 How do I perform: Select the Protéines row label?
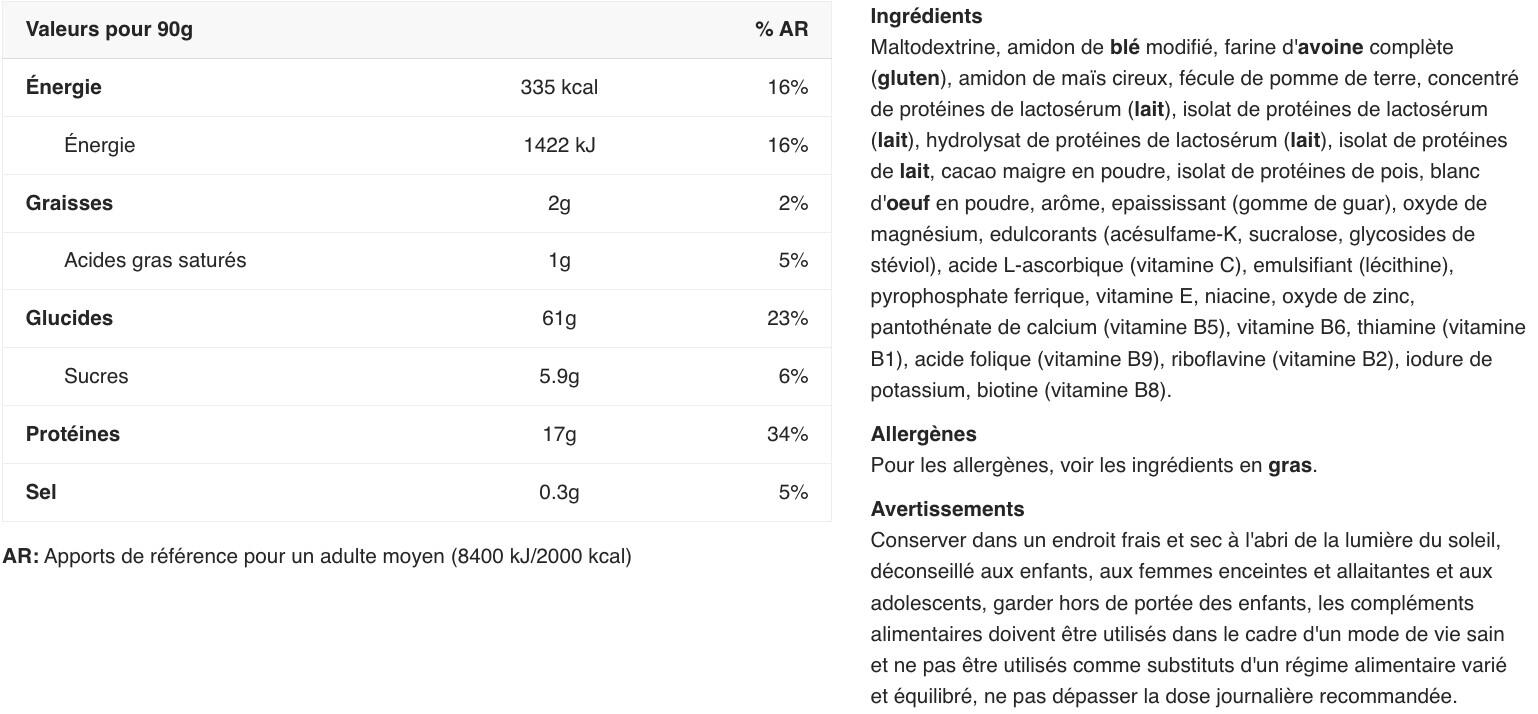pyautogui.click(x=73, y=434)
